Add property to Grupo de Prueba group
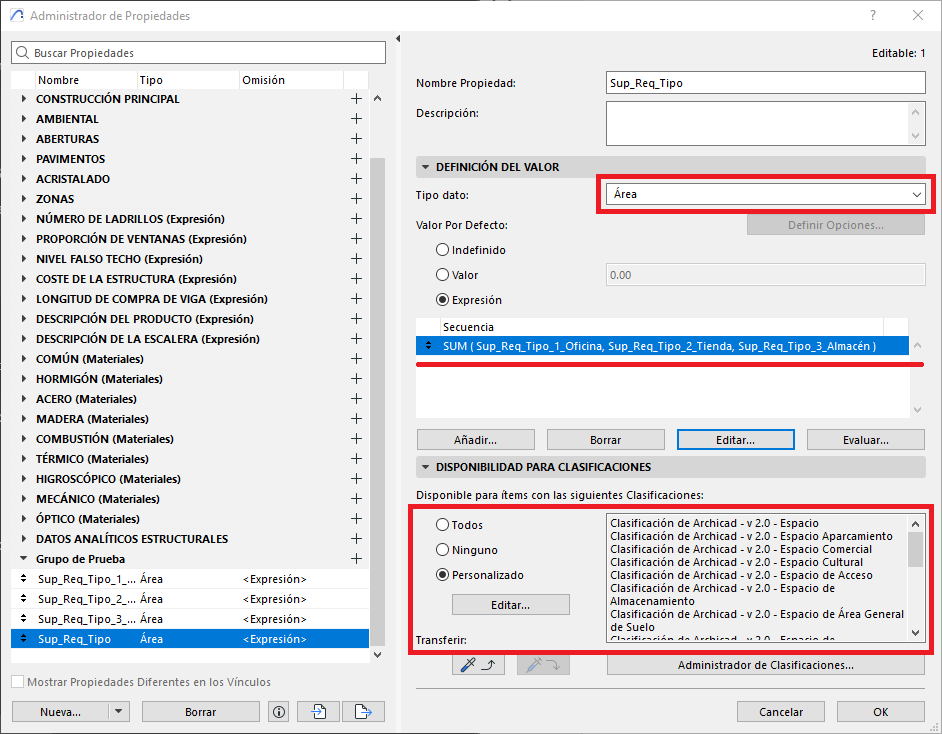 [x=356, y=559]
